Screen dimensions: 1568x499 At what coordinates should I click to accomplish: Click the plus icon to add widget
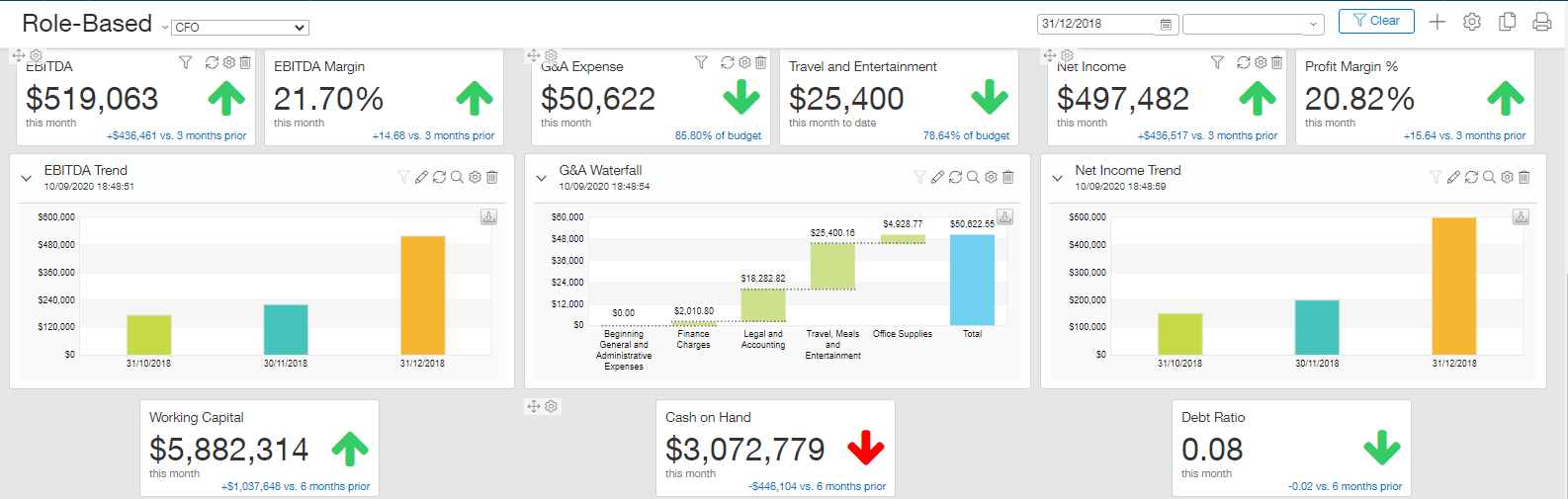coord(1437,22)
